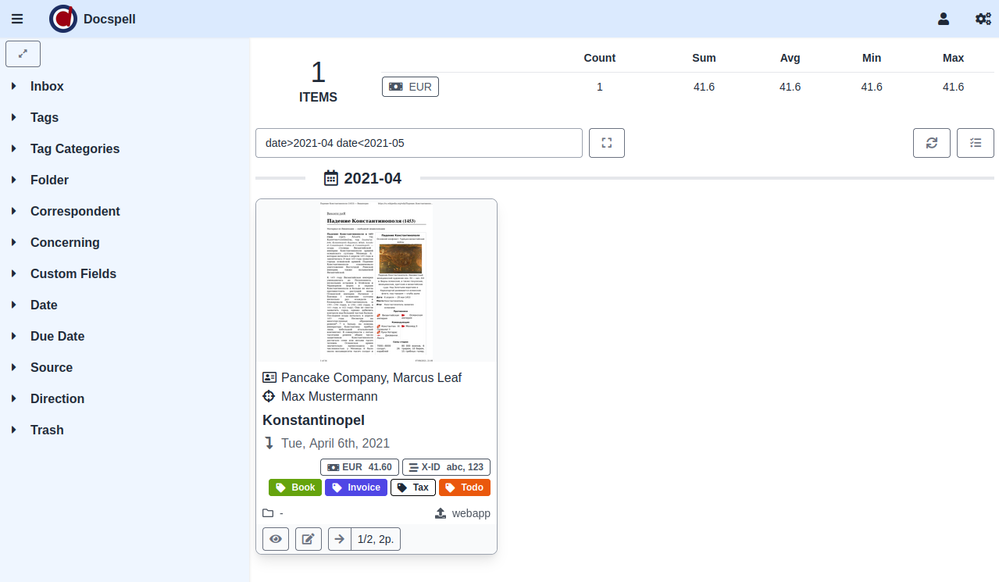Expand the Inbox section
Viewport: 999px width, 582px height.
(x=47, y=86)
